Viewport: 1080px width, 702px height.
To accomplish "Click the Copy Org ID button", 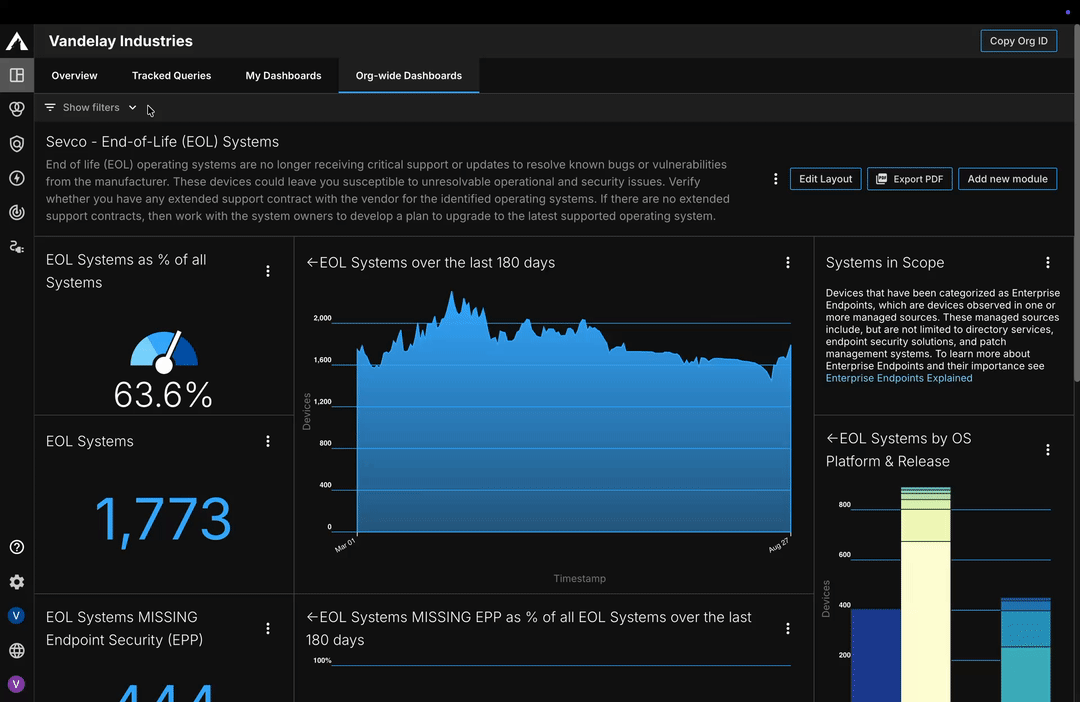I will click(x=1019, y=41).
